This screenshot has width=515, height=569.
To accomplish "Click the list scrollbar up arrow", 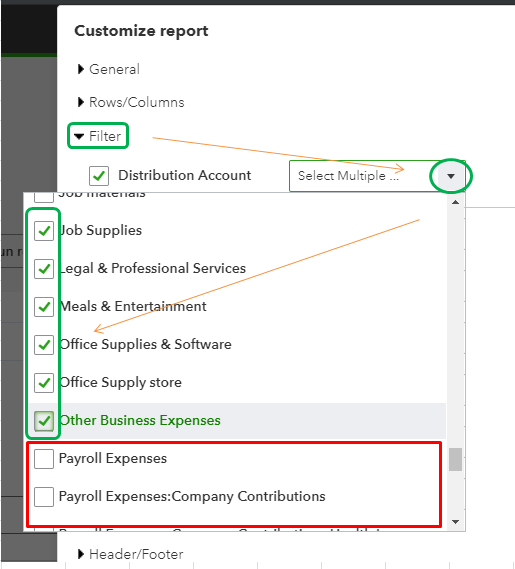I will (x=455, y=202).
